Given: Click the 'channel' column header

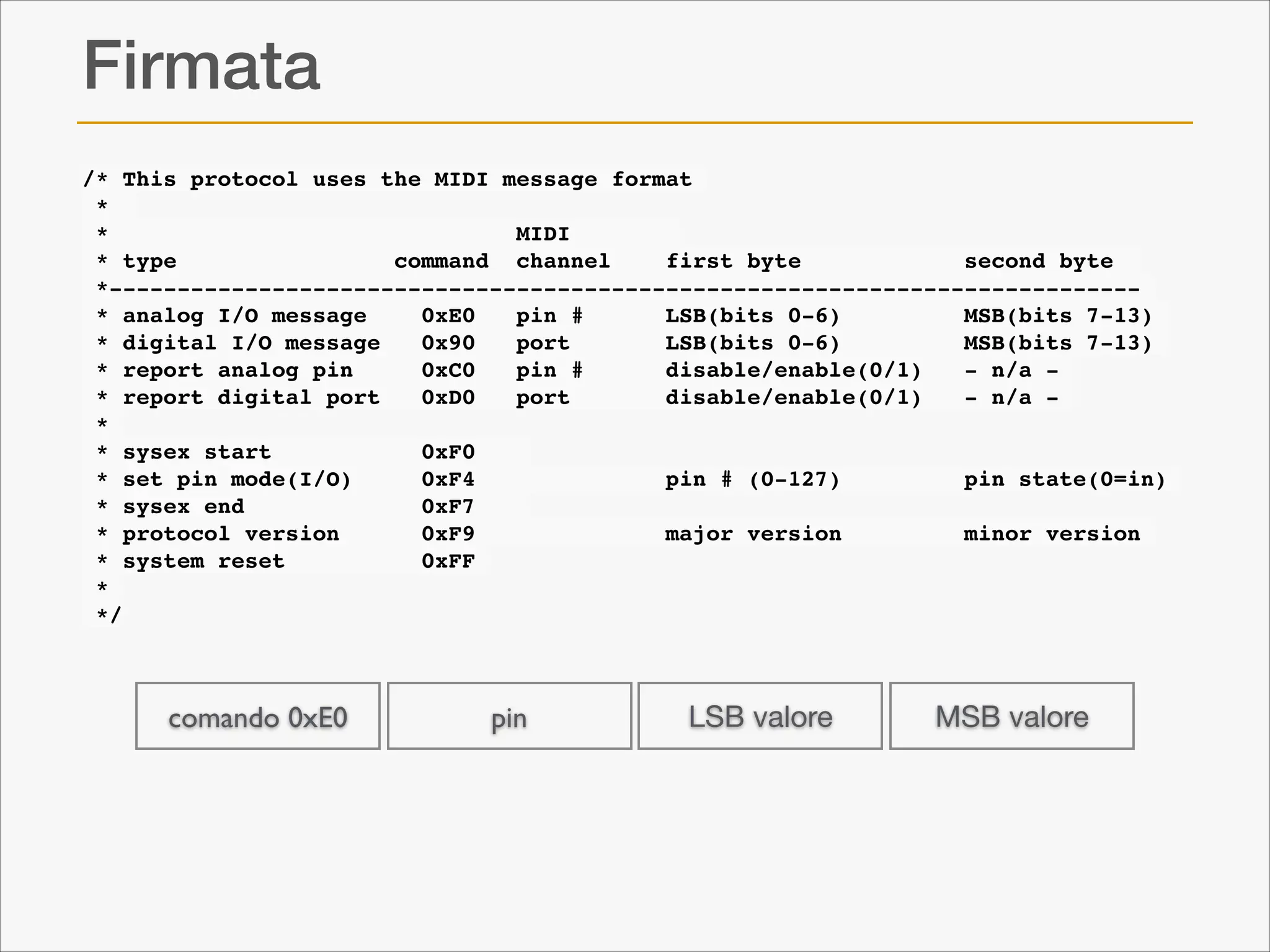Looking at the screenshot, I should pyautogui.click(x=563, y=262).
